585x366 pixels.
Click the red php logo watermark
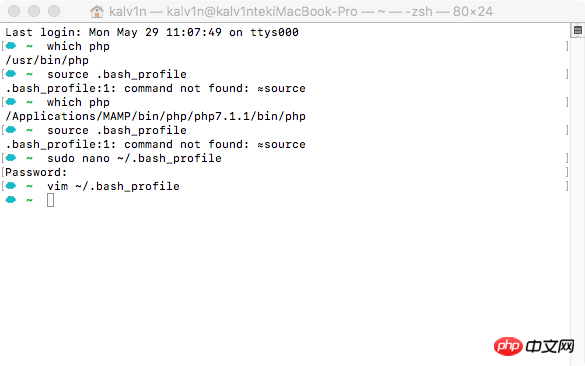pos(508,346)
